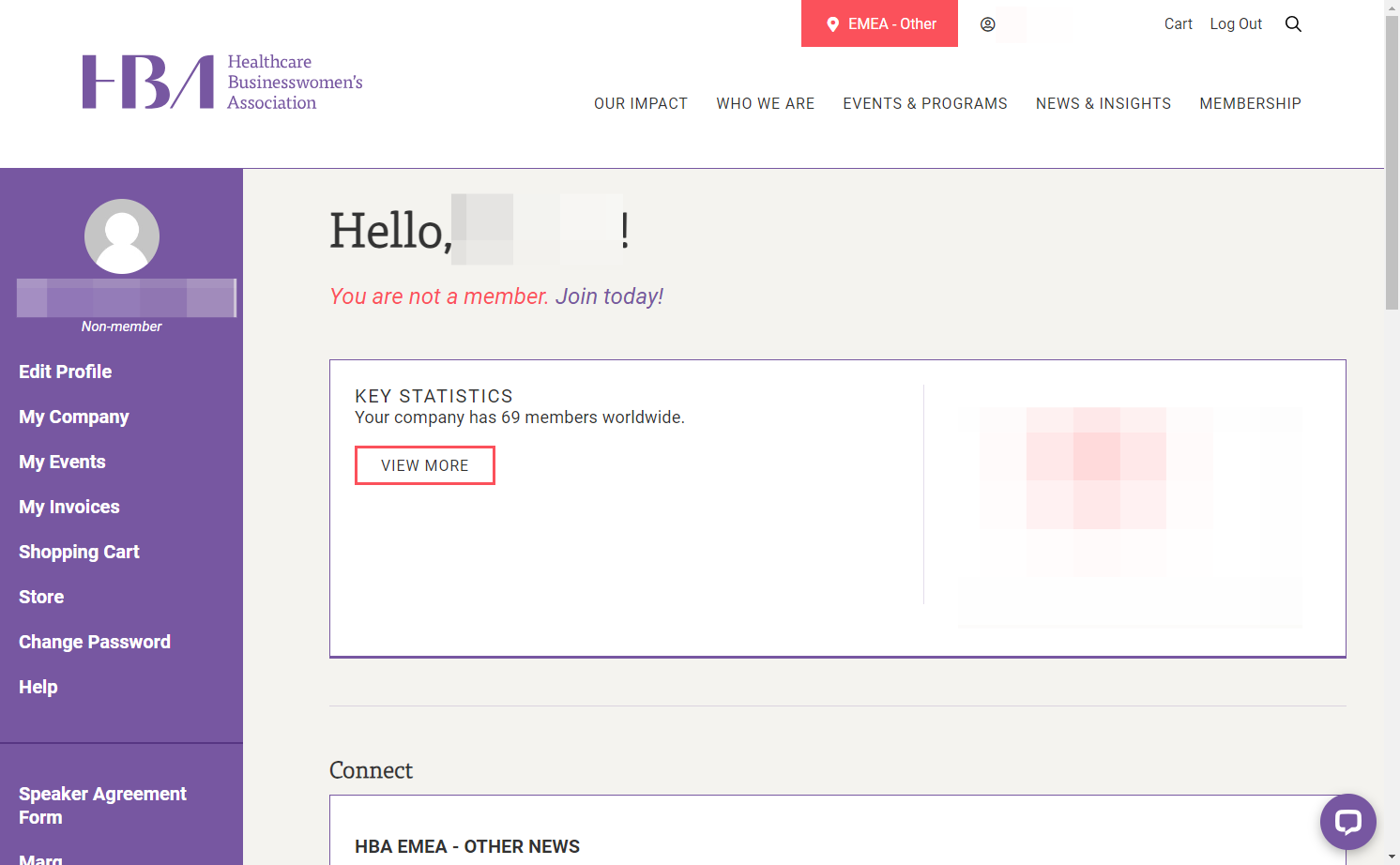Open Our Impact menu
1400x865 pixels.
coord(640,103)
